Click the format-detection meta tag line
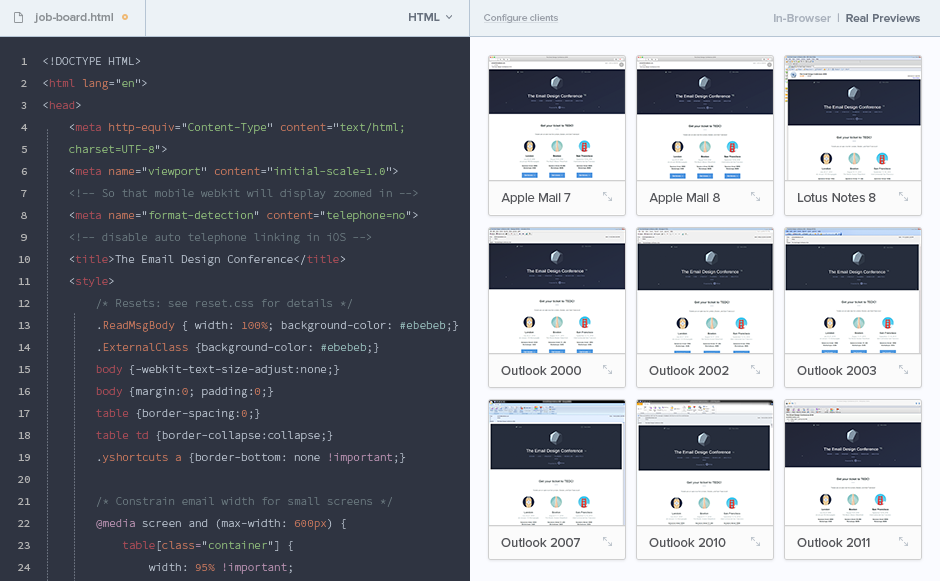 243,215
